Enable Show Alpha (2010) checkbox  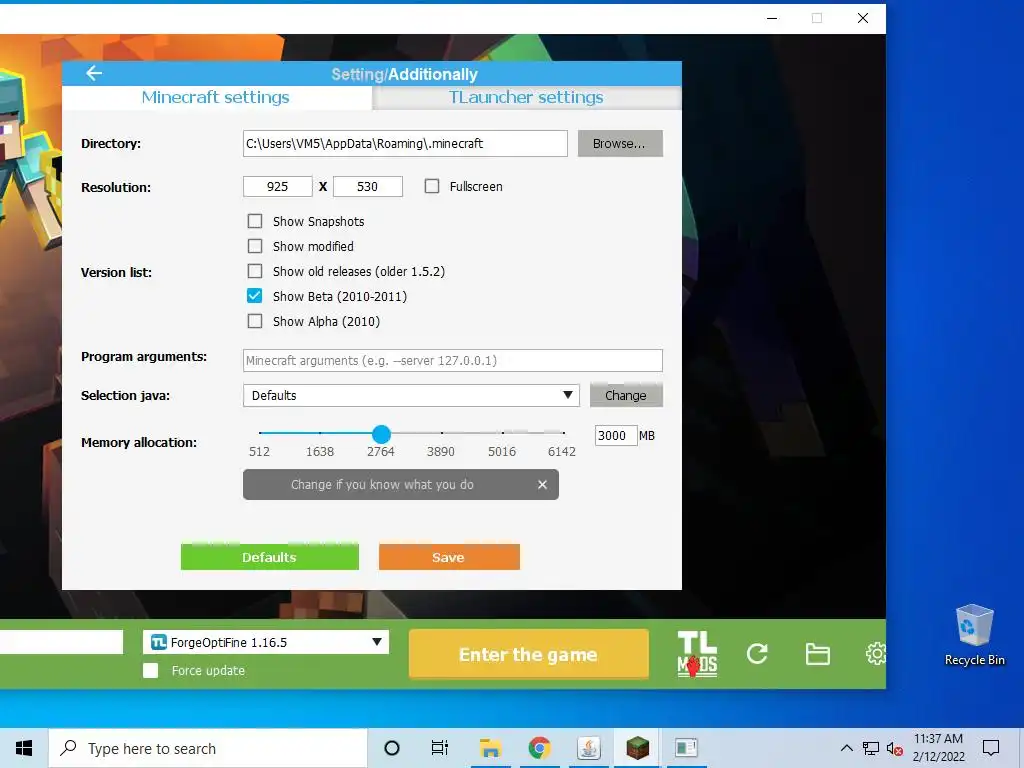pos(255,321)
